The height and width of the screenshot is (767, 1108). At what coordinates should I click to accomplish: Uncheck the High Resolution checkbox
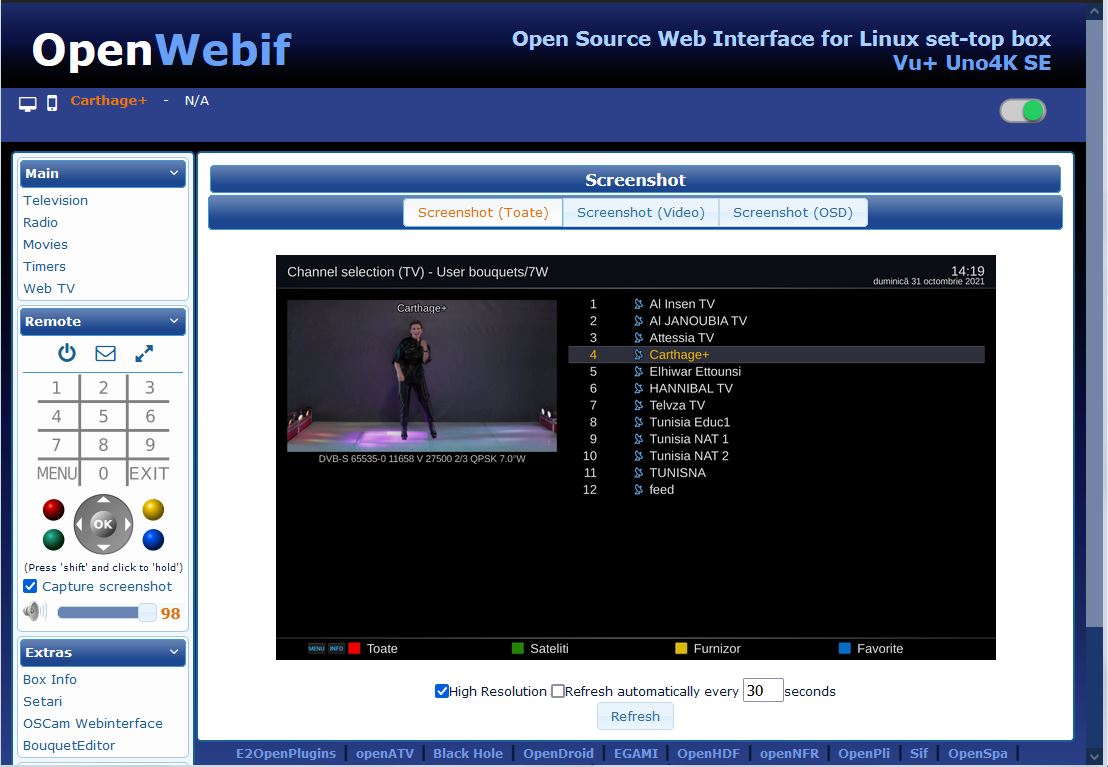coord(442,691)
